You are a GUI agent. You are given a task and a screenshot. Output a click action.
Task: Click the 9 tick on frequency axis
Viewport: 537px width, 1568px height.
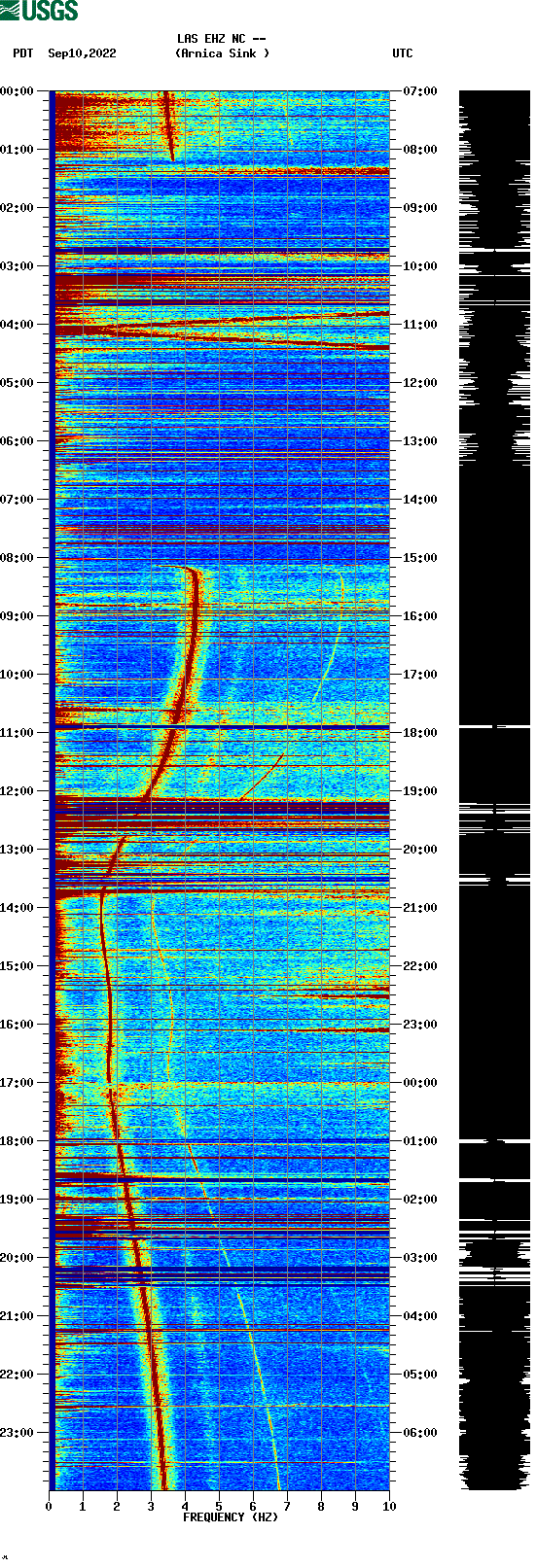[x=355, y=1507]
